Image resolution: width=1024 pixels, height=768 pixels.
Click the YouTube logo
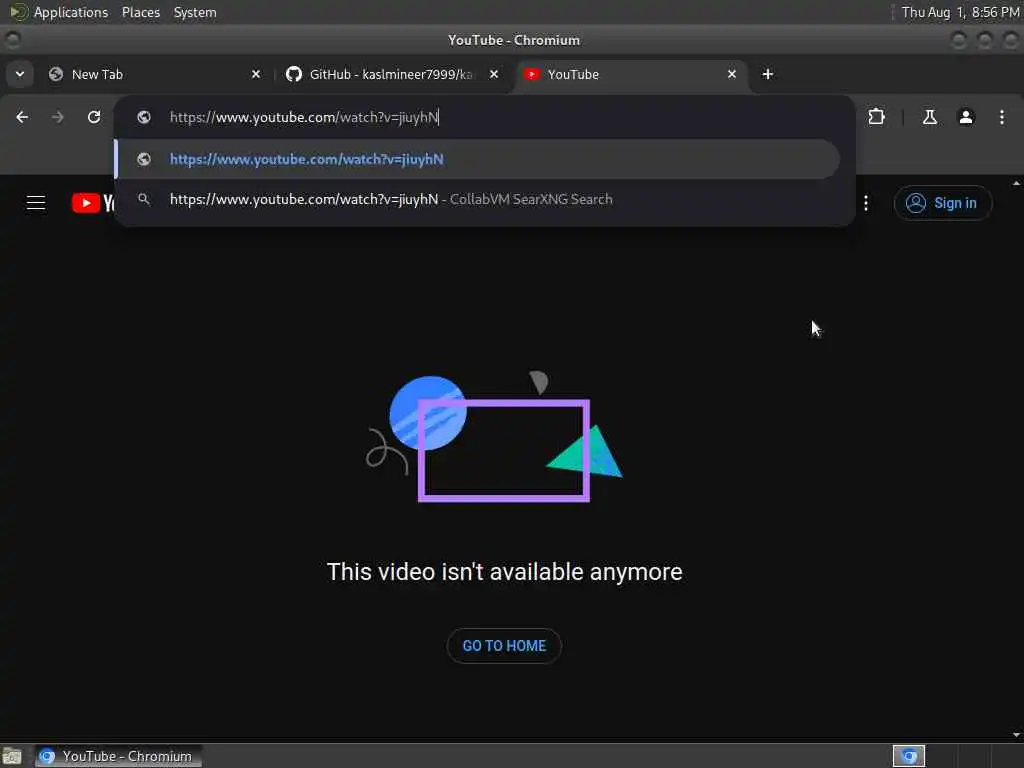(x=93, y=203)
